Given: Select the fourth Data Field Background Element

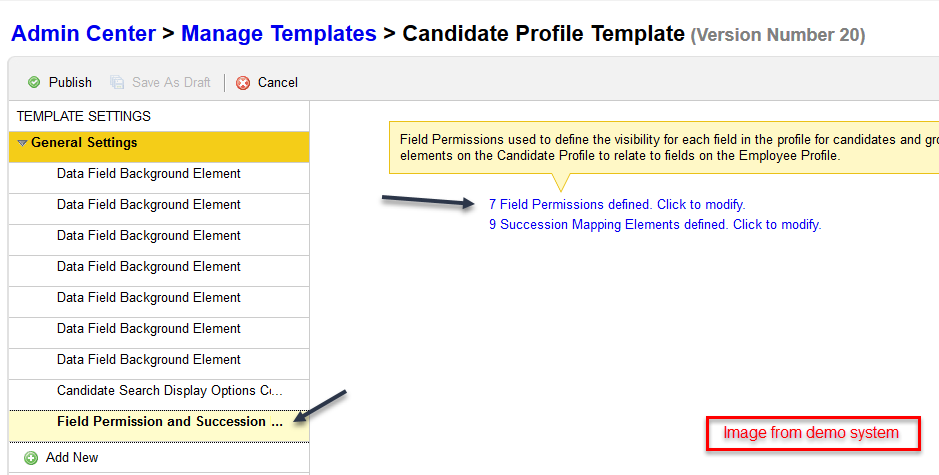Looking at the screenshot, I should click(159, 267).
